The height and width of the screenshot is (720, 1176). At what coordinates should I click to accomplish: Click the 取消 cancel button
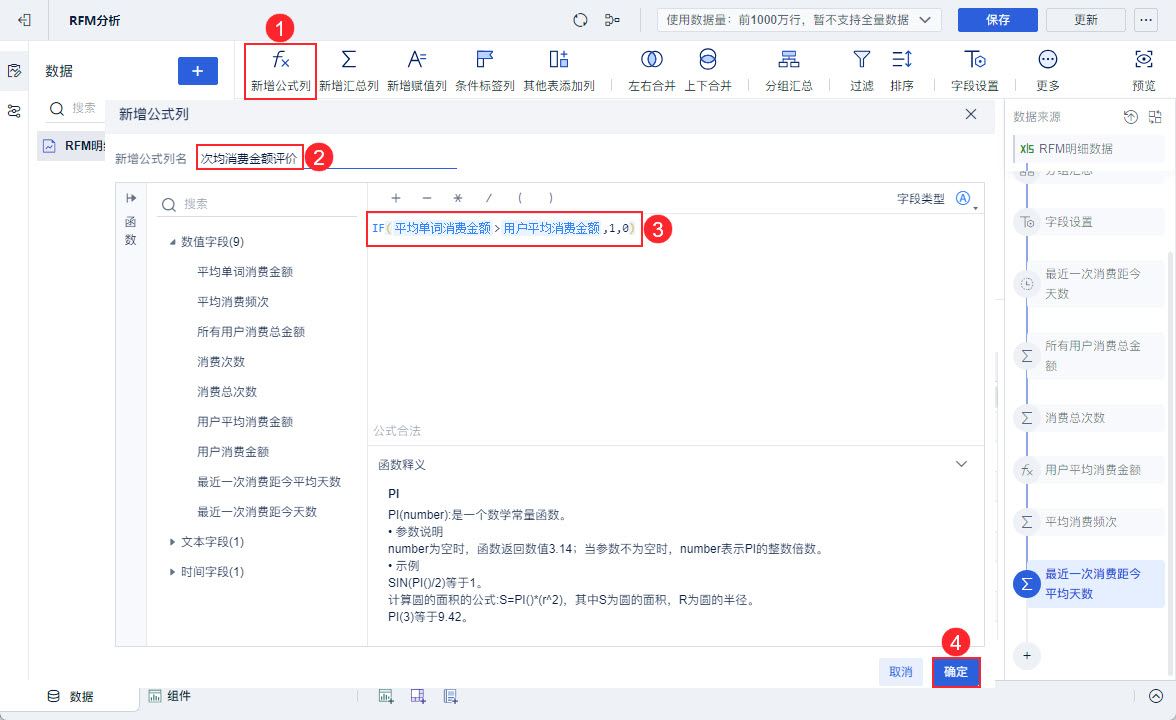click(x=900, y=672)
